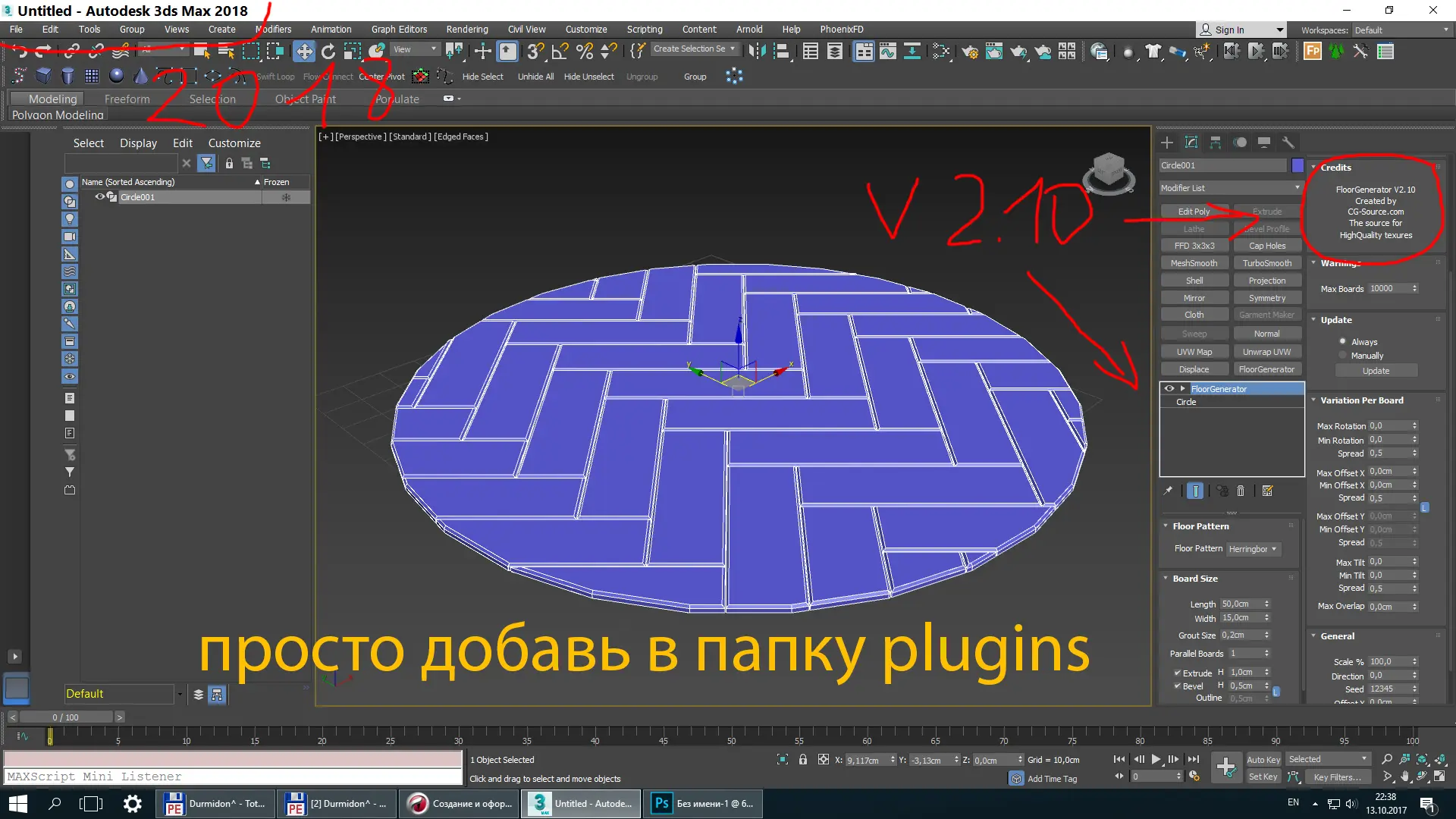This screenshot has height=819, width=1456.
Task: Open Create Selection Set dropdown
Action: pos(694,49)
